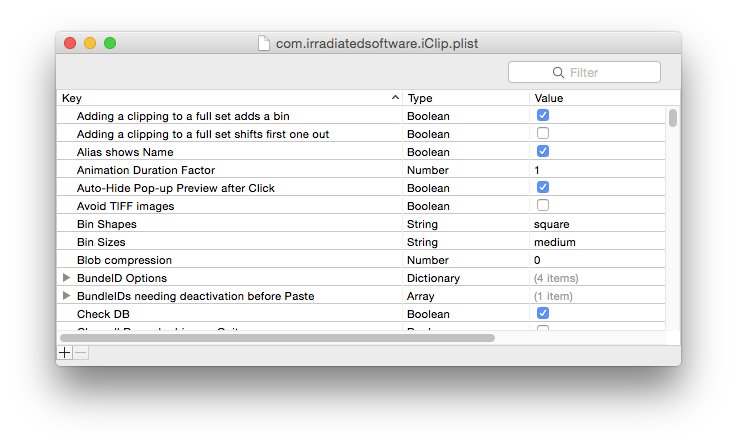Click the minus button to remove entry
The image size is (737, 446).
[x=80, y=352]
